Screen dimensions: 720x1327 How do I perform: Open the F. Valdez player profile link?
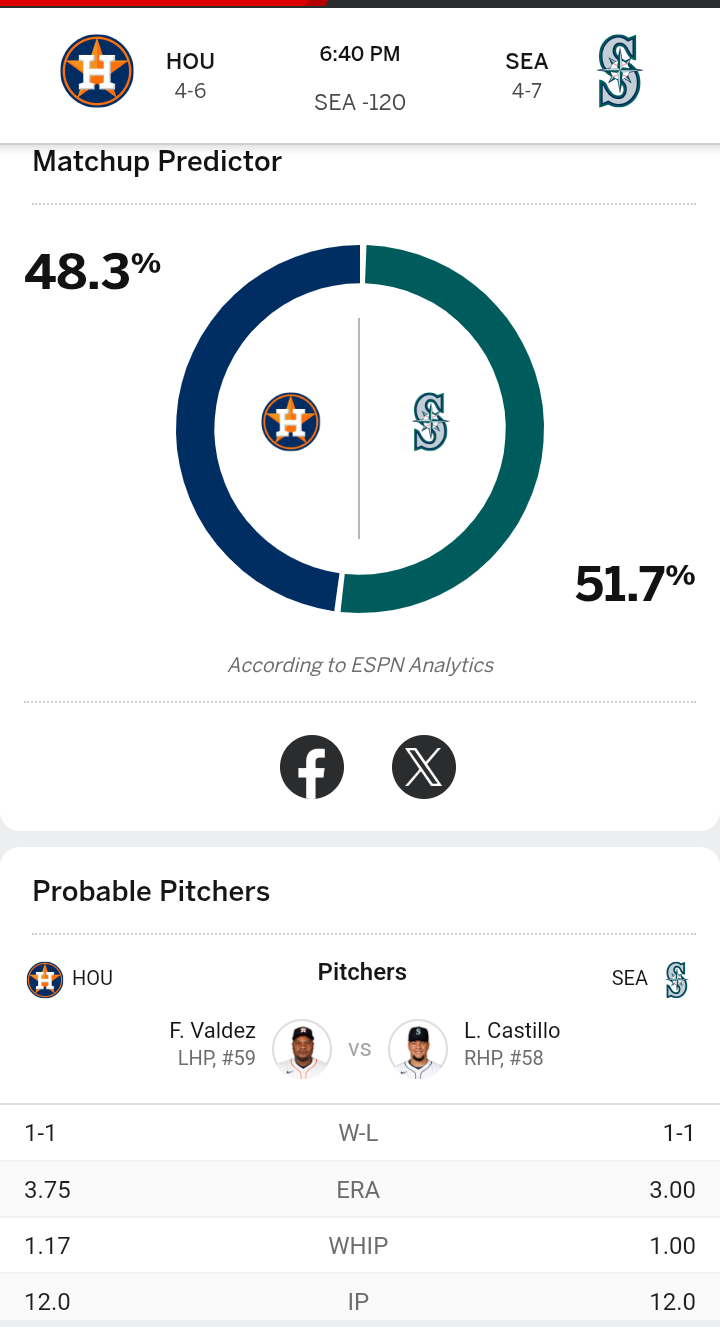(x=212, y=1031)
